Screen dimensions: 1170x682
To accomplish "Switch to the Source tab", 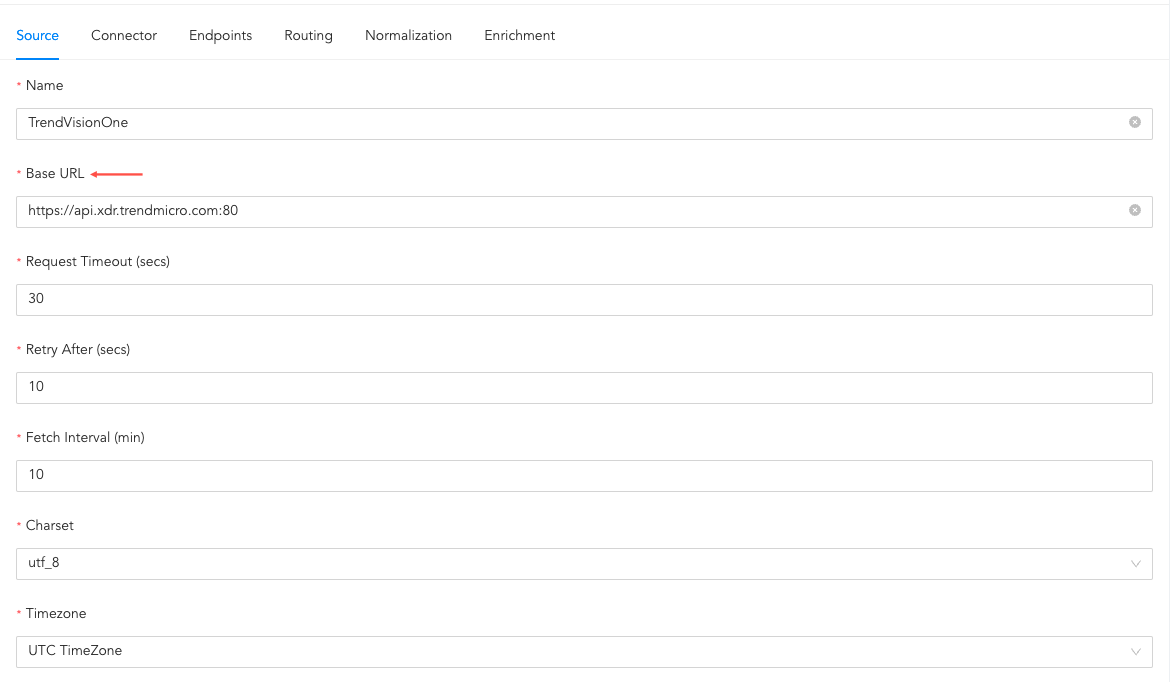I will click(38, 35).
